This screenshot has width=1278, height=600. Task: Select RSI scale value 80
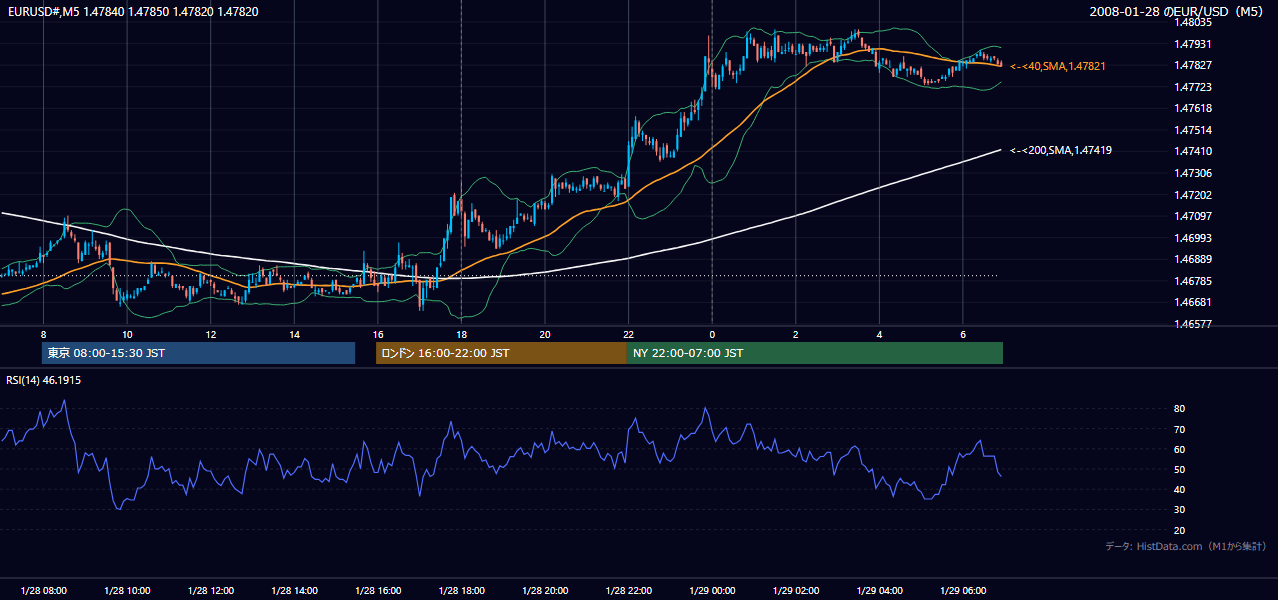pos(1180,409)
